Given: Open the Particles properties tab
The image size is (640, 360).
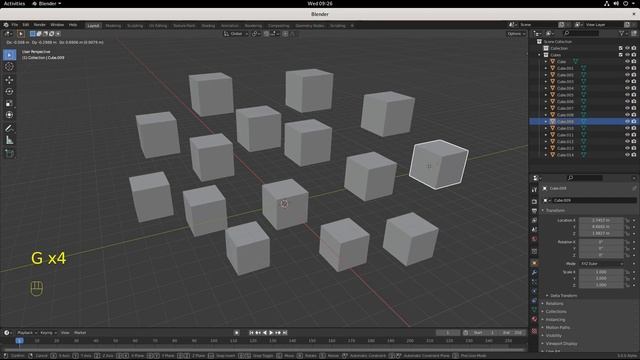Looking at the screenshot, I should point(534,282).
